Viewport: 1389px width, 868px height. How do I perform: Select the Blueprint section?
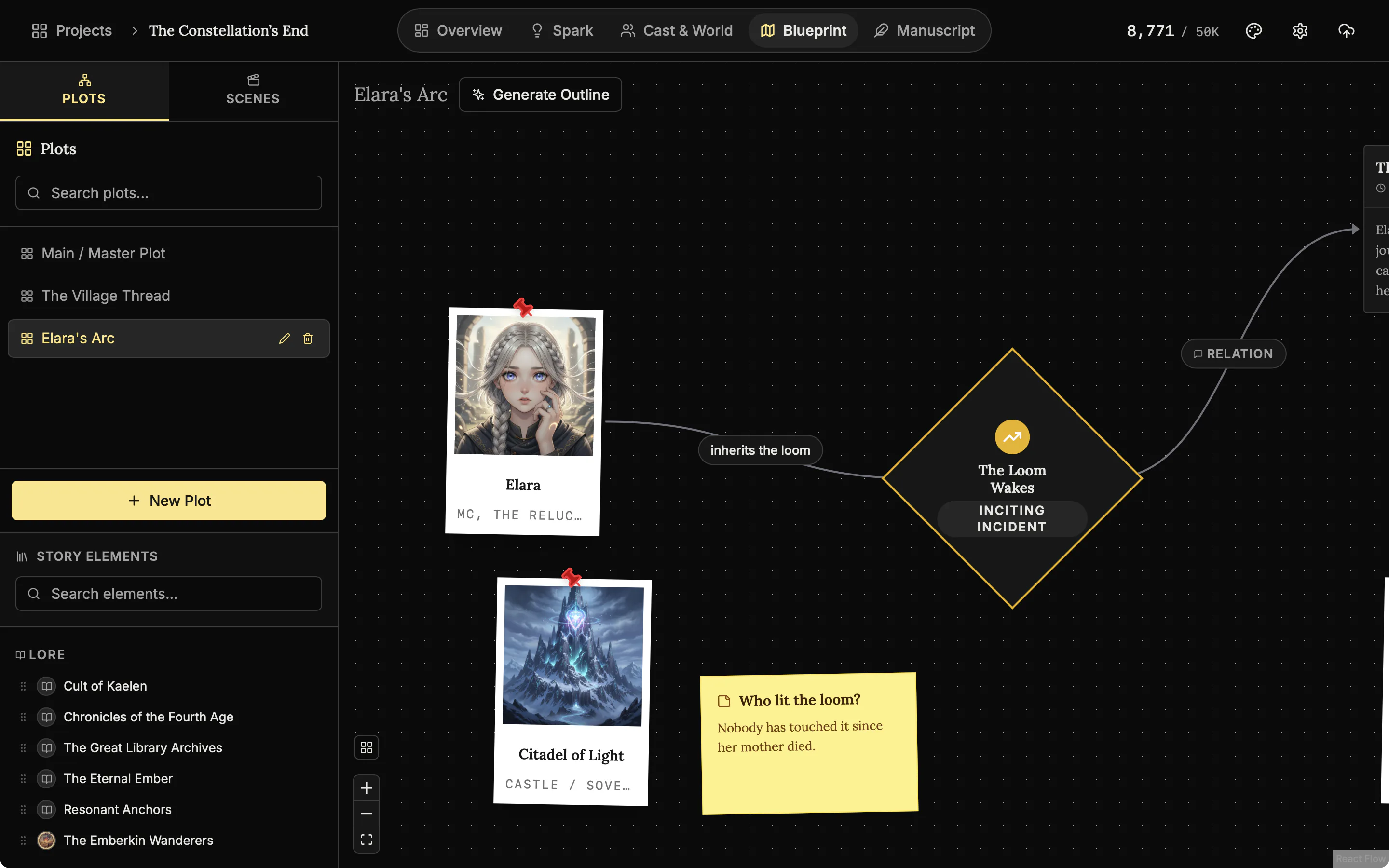click(x=803, y=30)
